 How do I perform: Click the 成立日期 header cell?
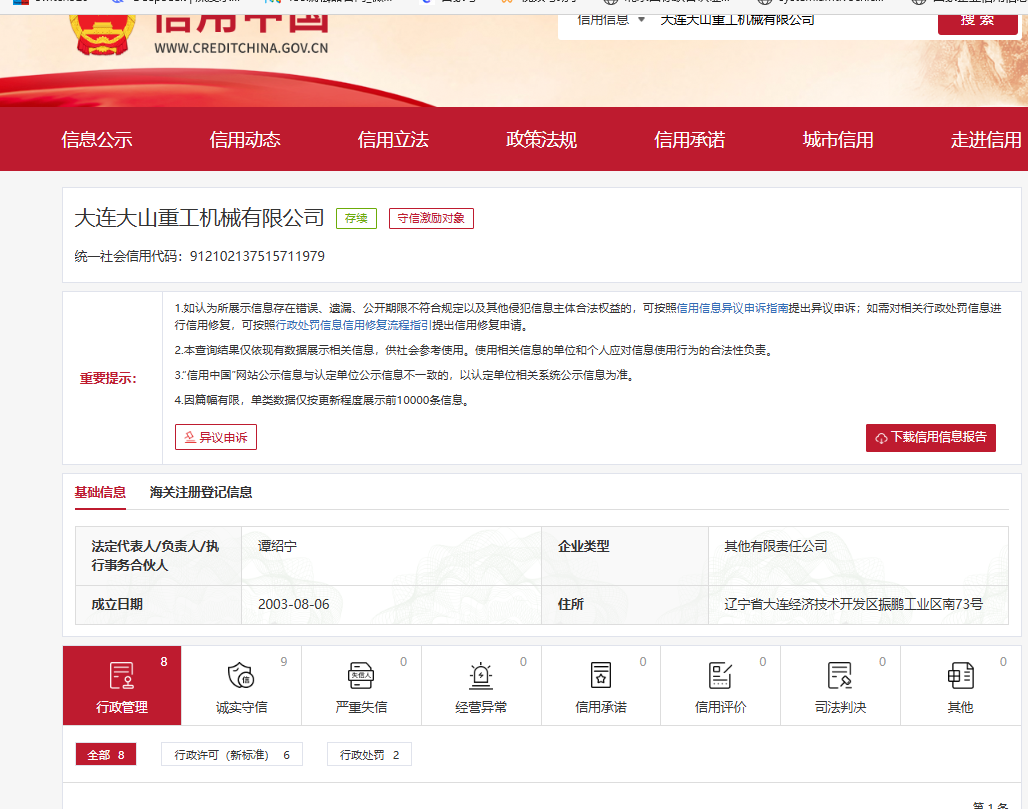point(158,604)
